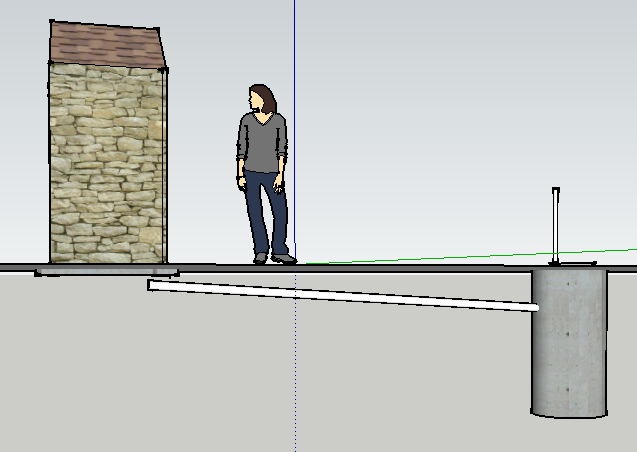
Task: Click the brown shingle roof
Action: click(107, 45)
